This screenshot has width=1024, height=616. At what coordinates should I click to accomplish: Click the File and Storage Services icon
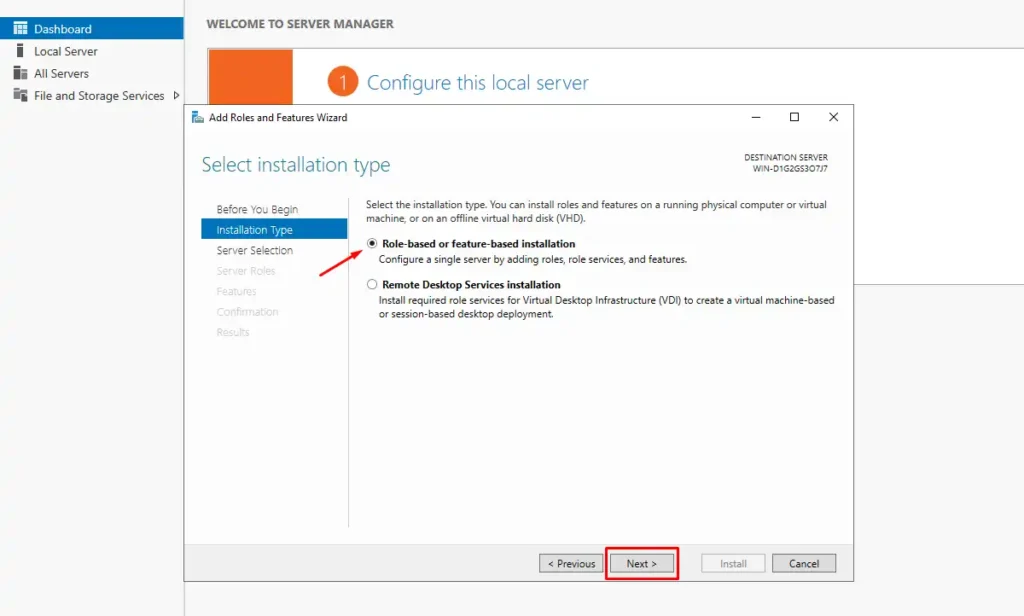20,95
